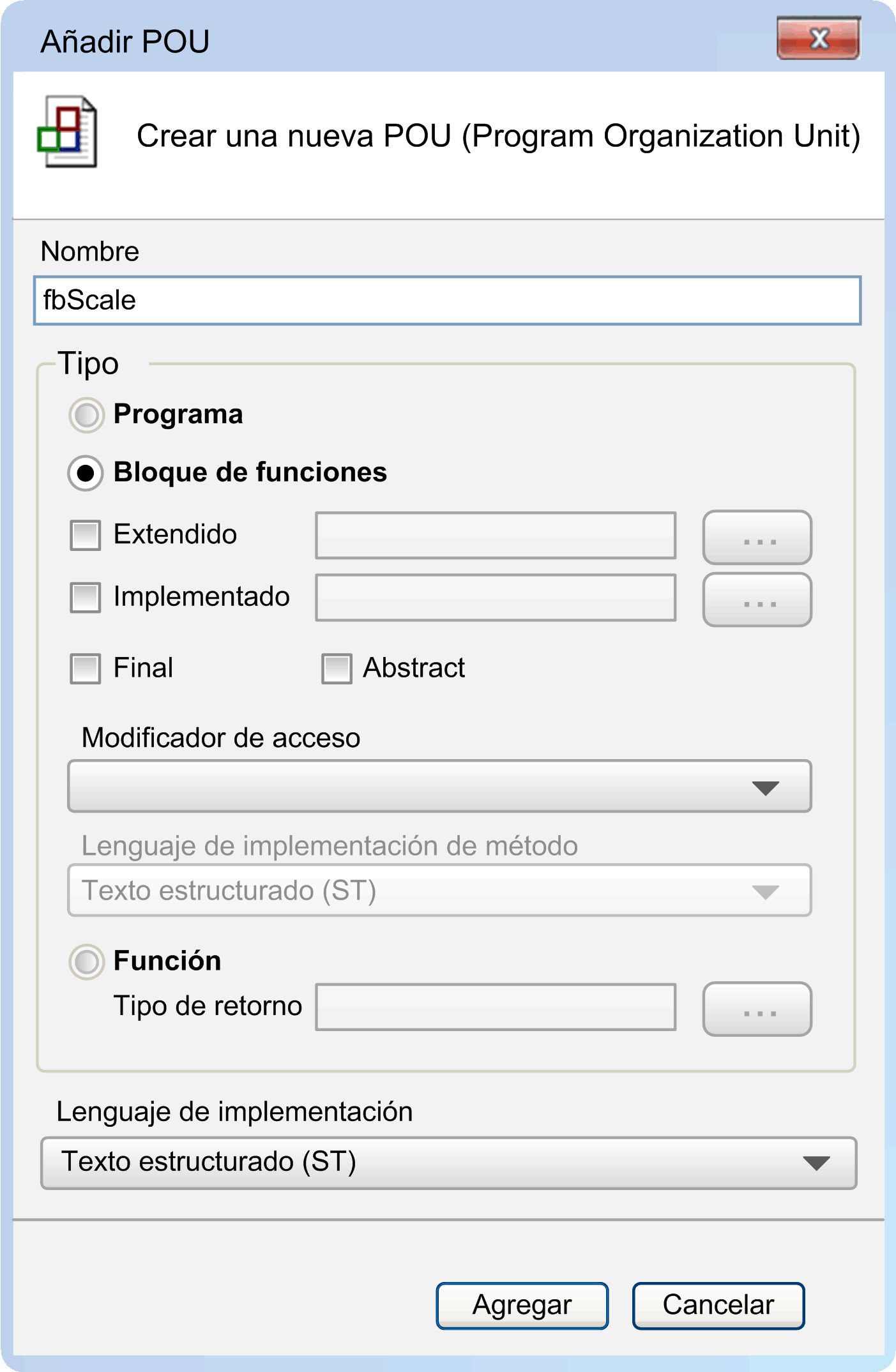Select the Función radio button
This screenshot has width=896, height=1372.
click(x=86, y=961)
